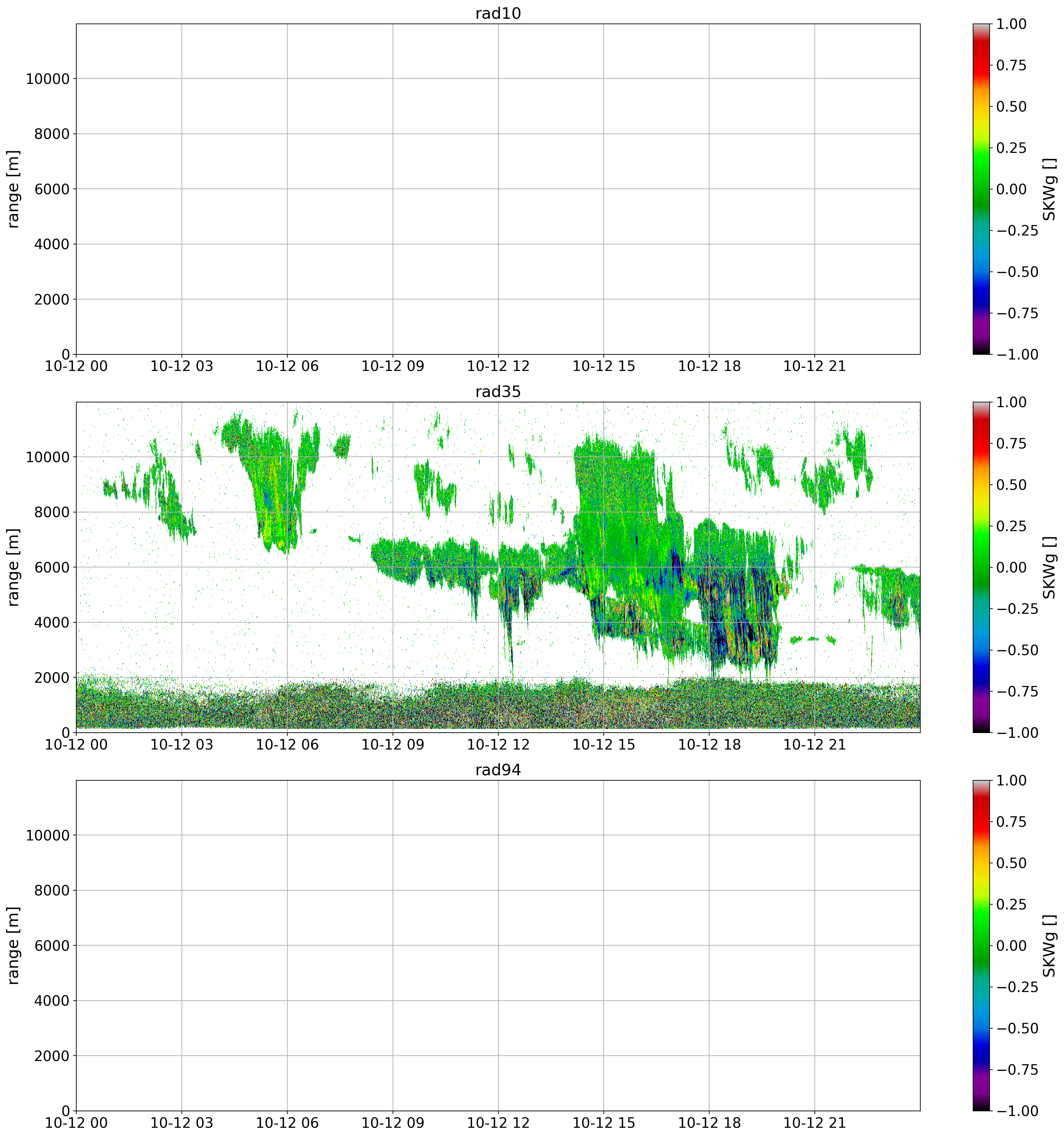Click the rad10 plot title

[498, 14]
